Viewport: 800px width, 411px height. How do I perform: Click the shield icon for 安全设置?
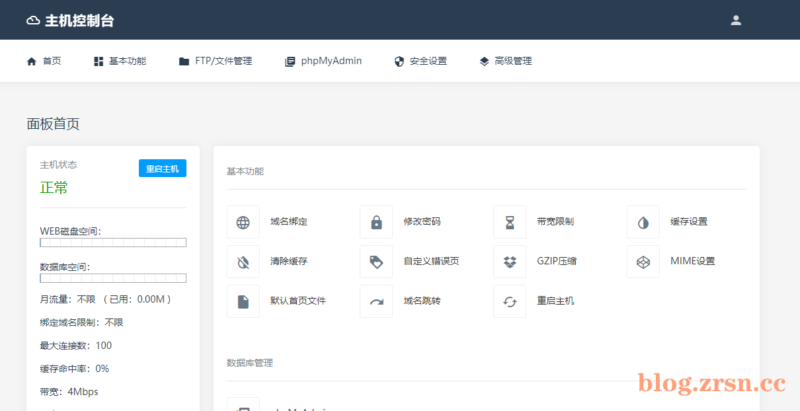pyautogui.click(x=399, y=62)
